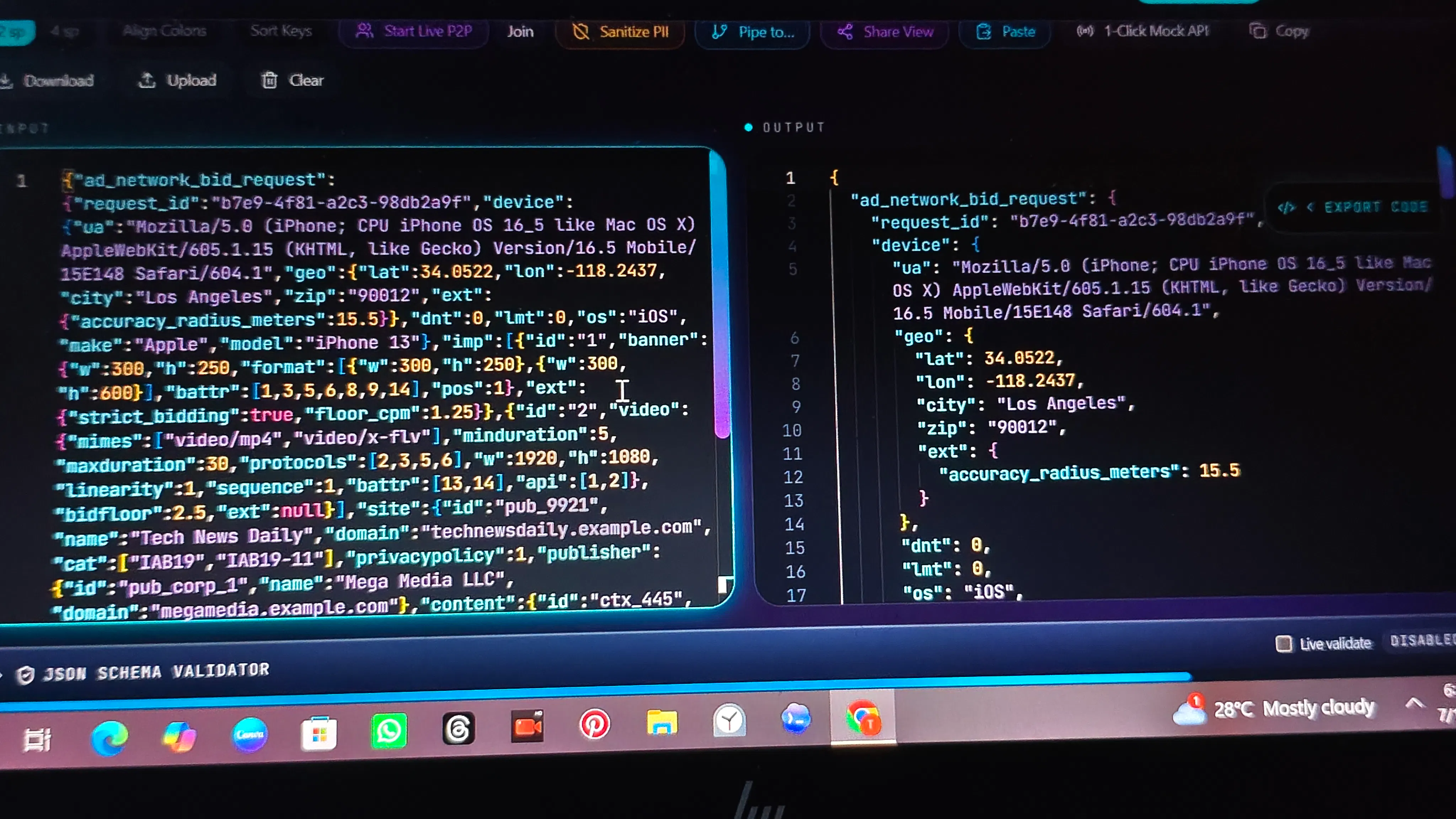Click the Share View button

coord(884,32)
